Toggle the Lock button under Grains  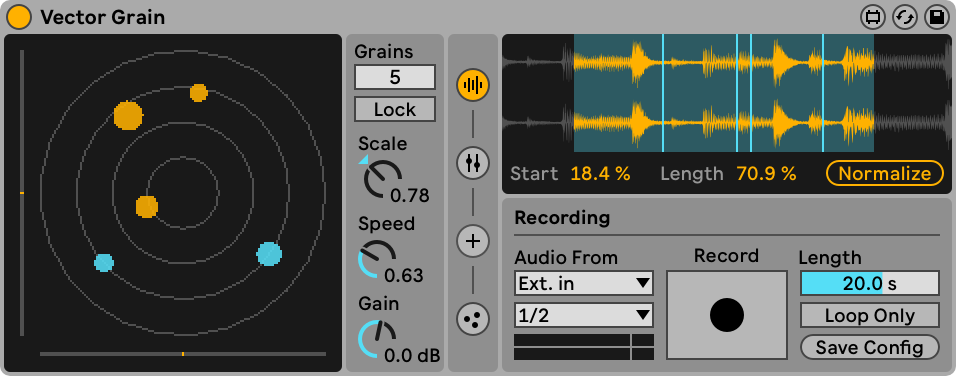(395, 109)
